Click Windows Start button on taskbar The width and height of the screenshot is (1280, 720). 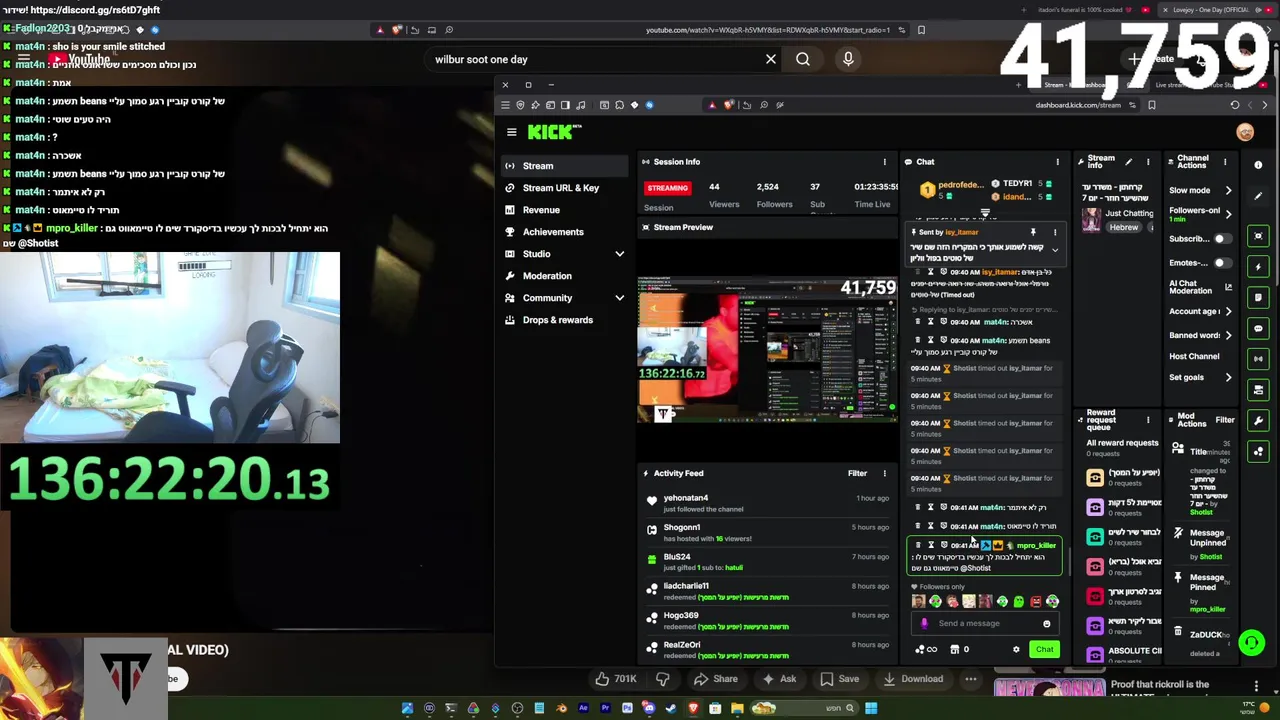tap(871, 709)
